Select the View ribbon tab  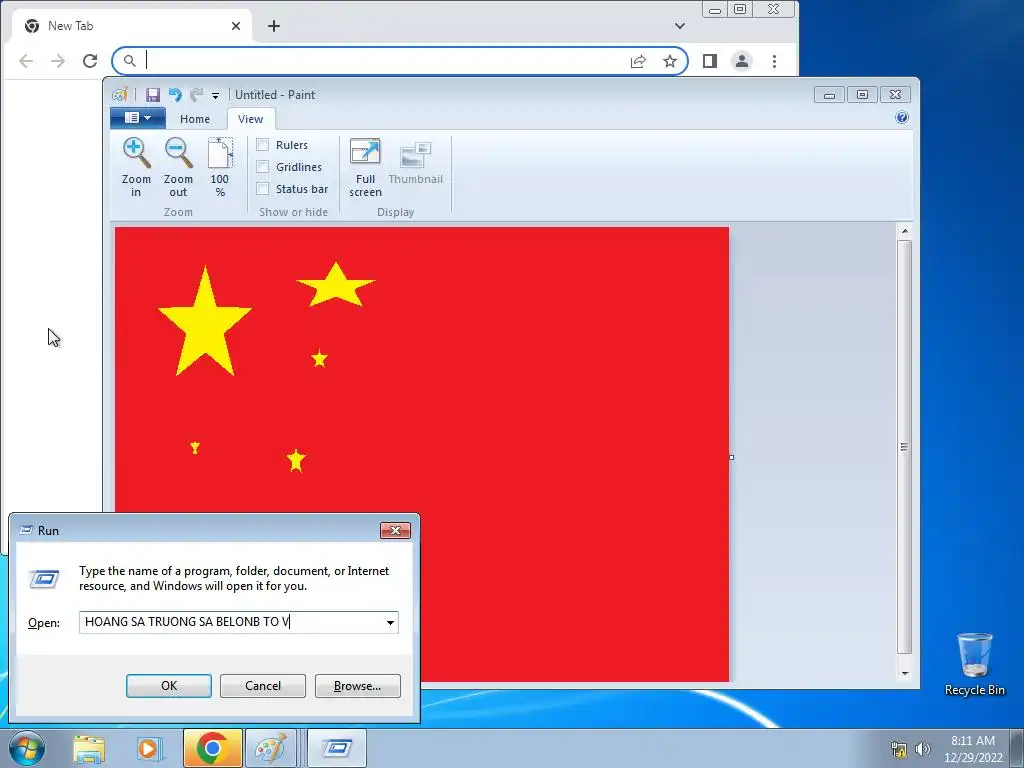click(250, 119)
